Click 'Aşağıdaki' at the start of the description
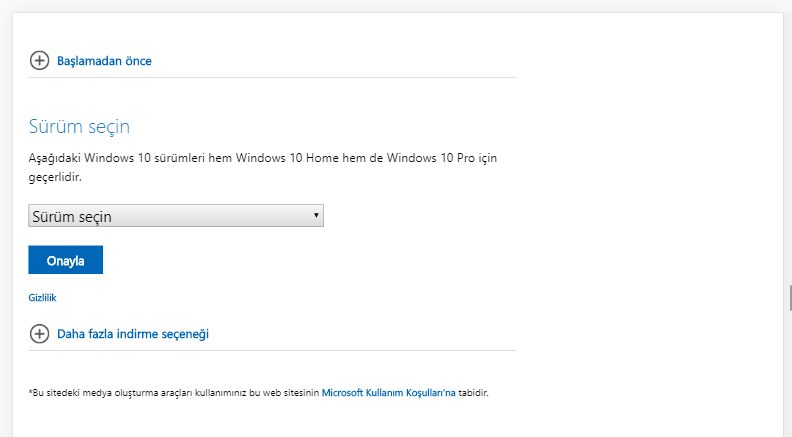Screen dimensions: 792x437 54,158
